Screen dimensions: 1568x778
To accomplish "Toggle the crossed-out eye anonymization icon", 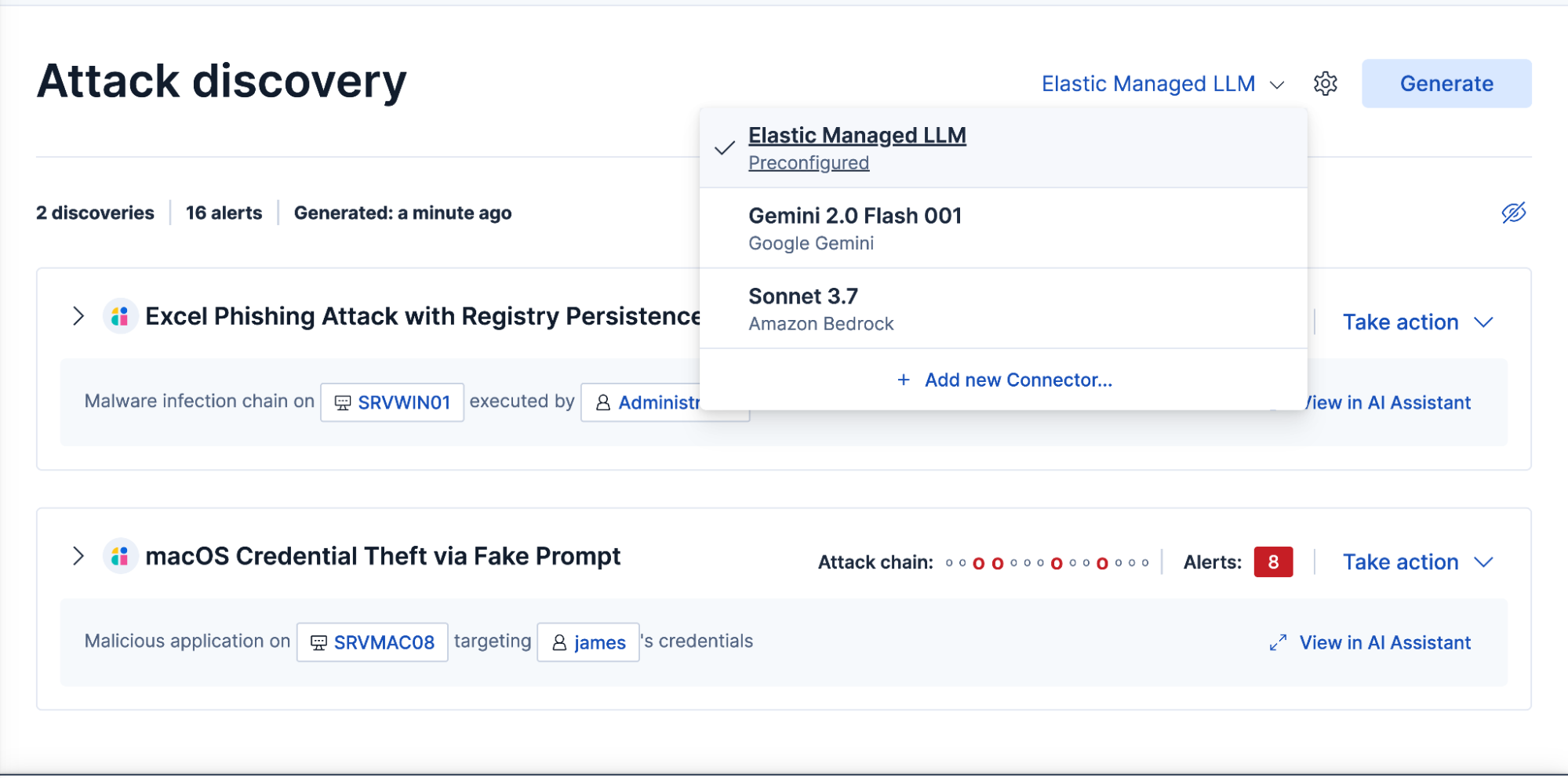I will click(1513, 213).
